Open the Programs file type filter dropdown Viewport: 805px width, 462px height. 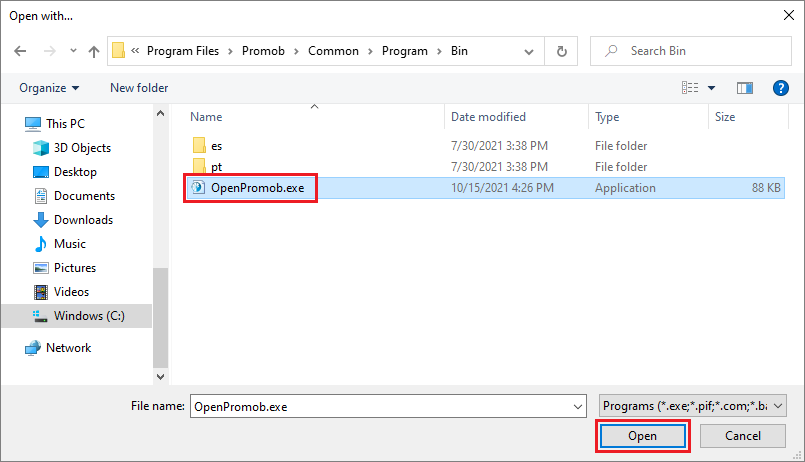692,406
